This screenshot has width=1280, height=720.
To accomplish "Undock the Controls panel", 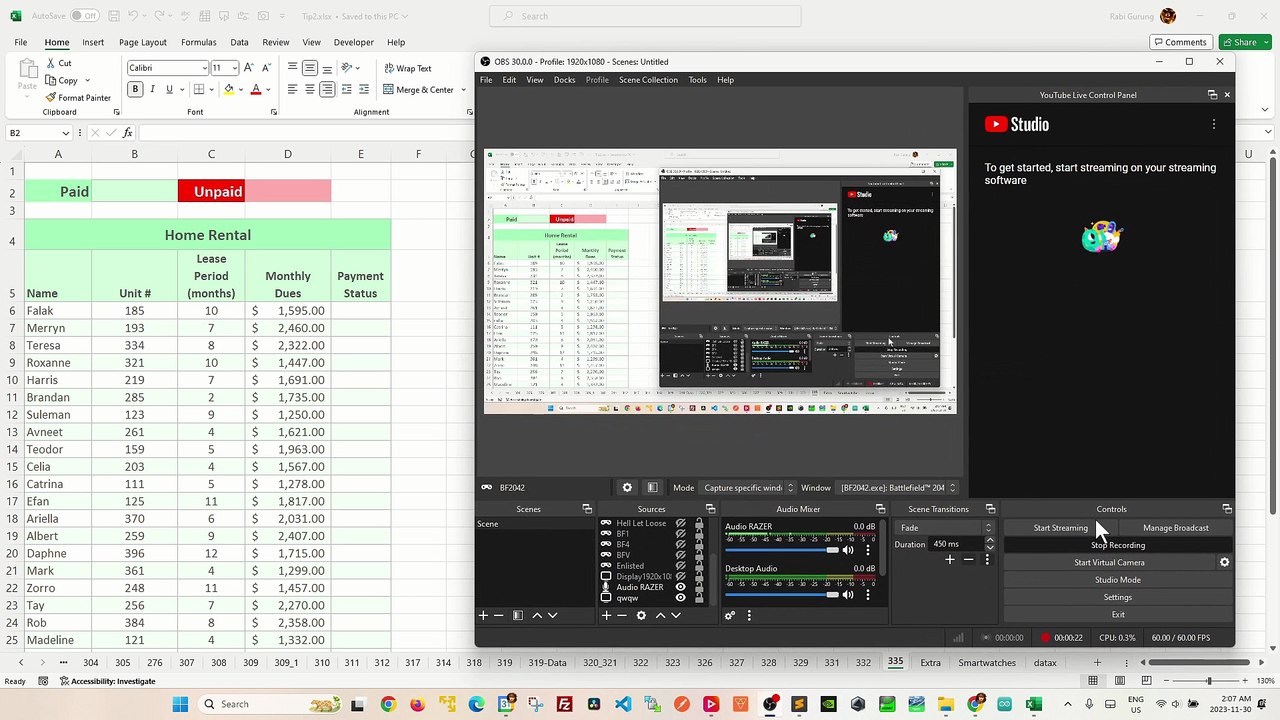I will pos(1227,509).
